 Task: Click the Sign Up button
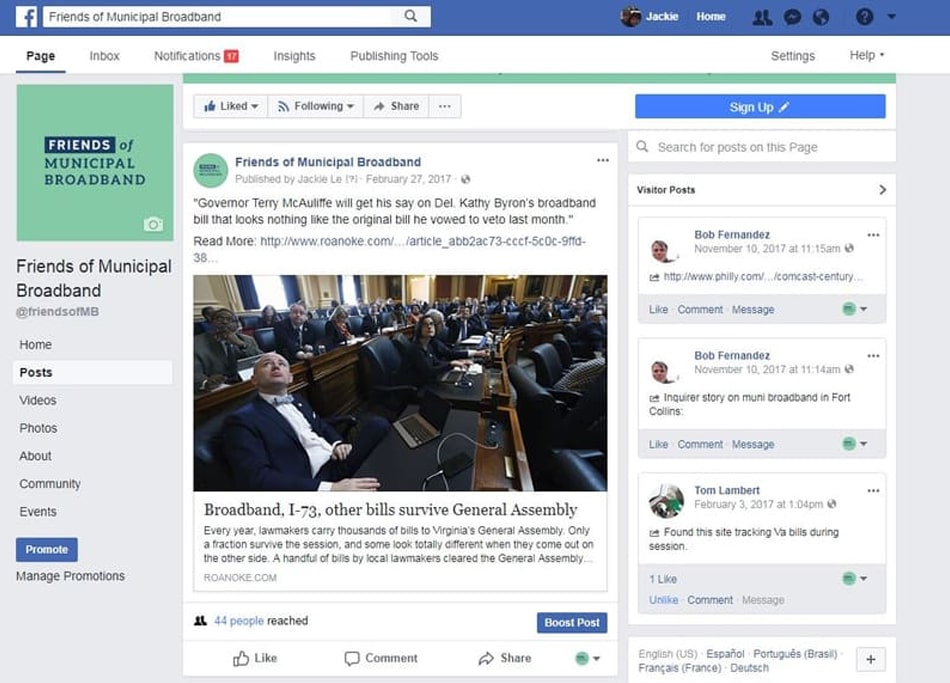click(760, 107)
